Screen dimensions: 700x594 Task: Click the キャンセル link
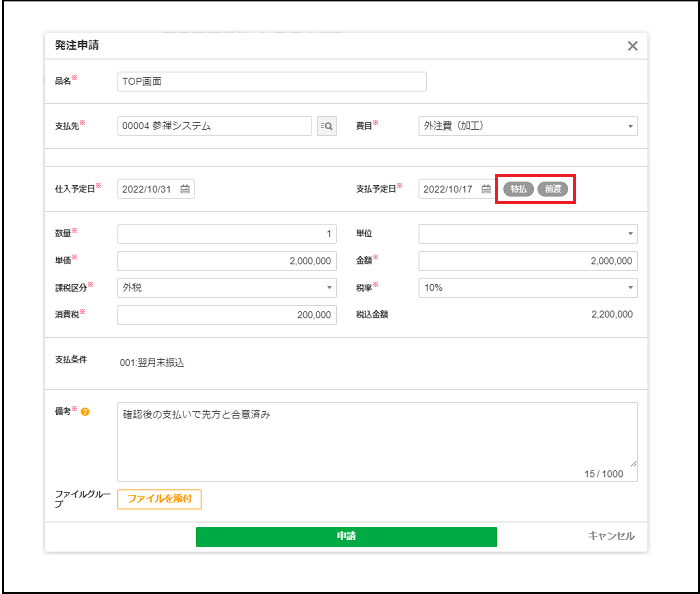[611, 536]
